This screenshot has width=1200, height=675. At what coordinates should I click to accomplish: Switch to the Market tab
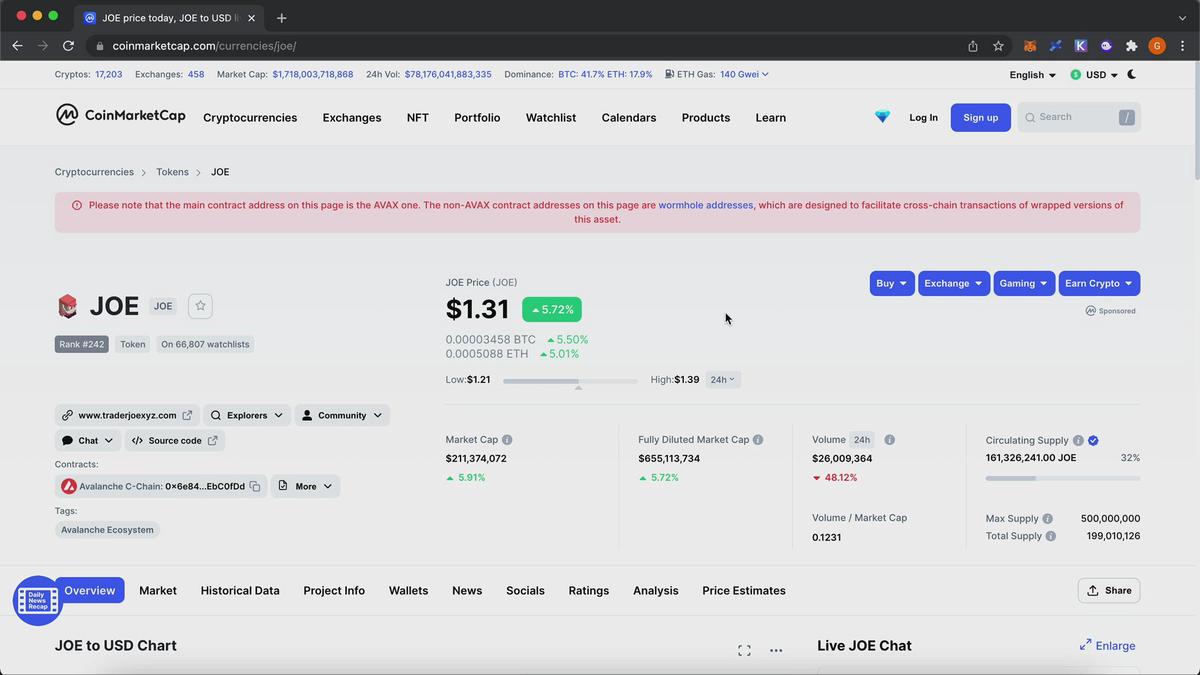(158, 591)
